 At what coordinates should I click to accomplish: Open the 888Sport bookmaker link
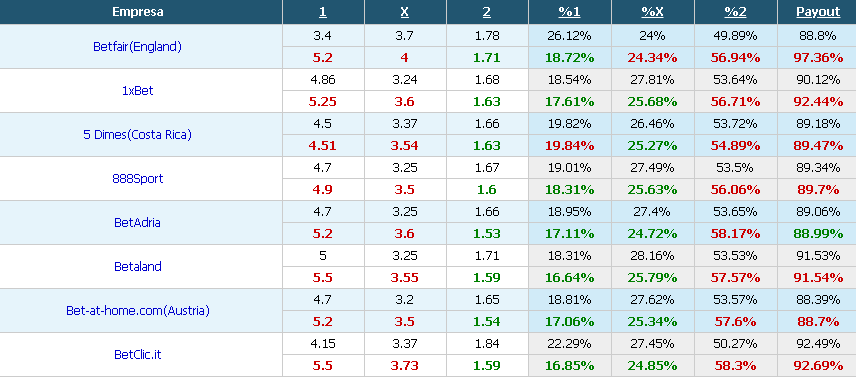[138, 178]
